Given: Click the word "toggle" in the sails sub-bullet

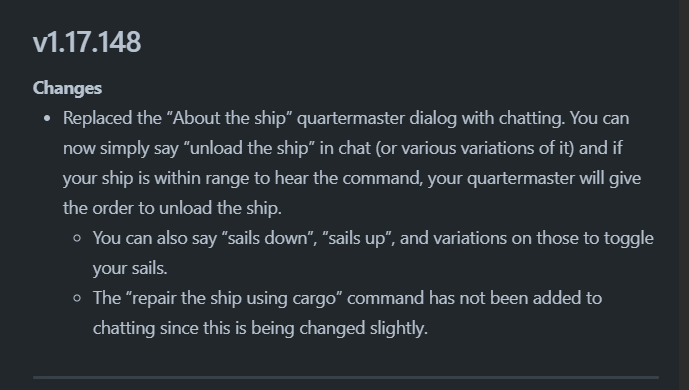Looking at the screenshot, I should (x=628, y=238).
